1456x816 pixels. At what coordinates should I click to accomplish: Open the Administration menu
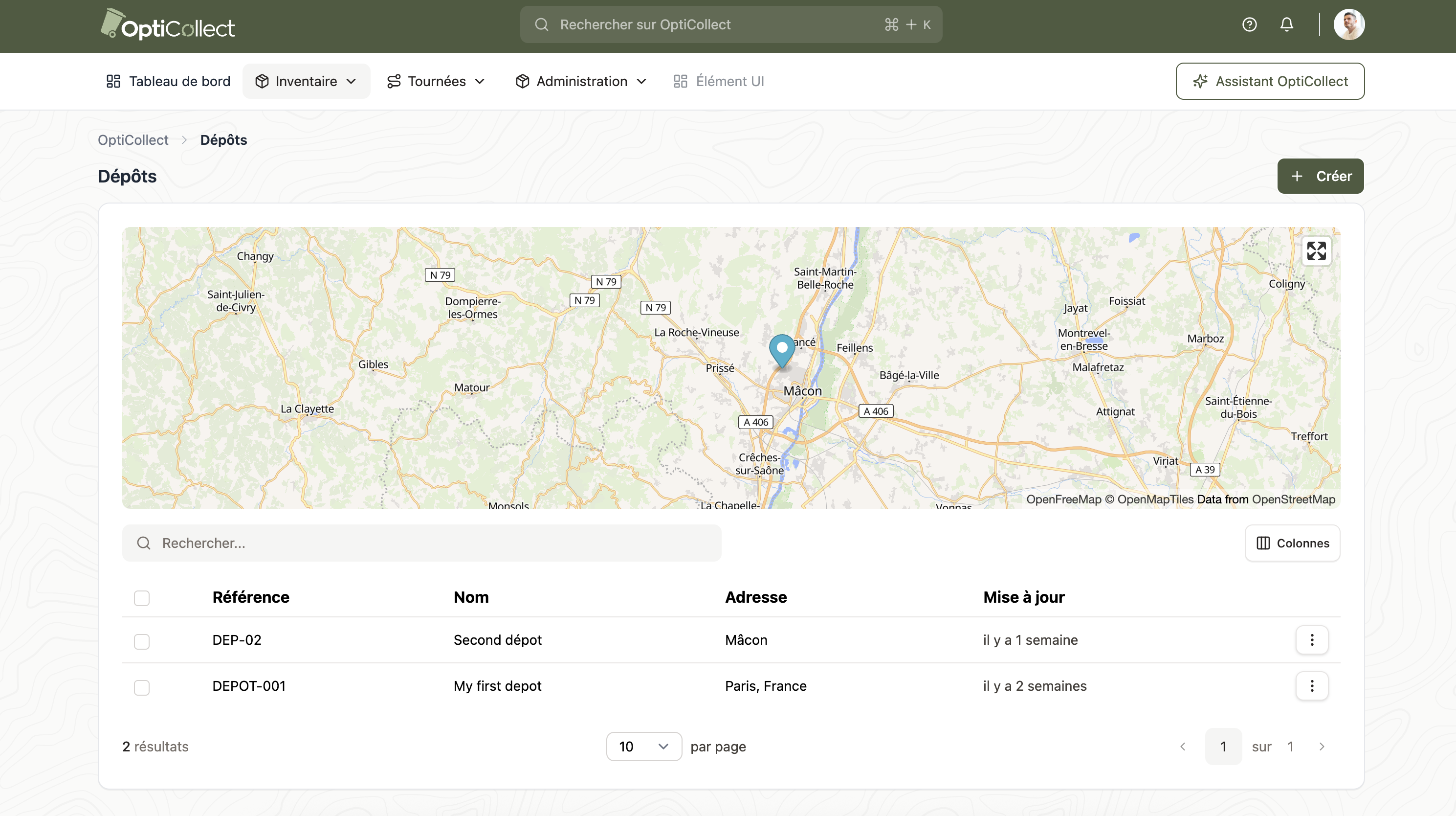point(580,81)
